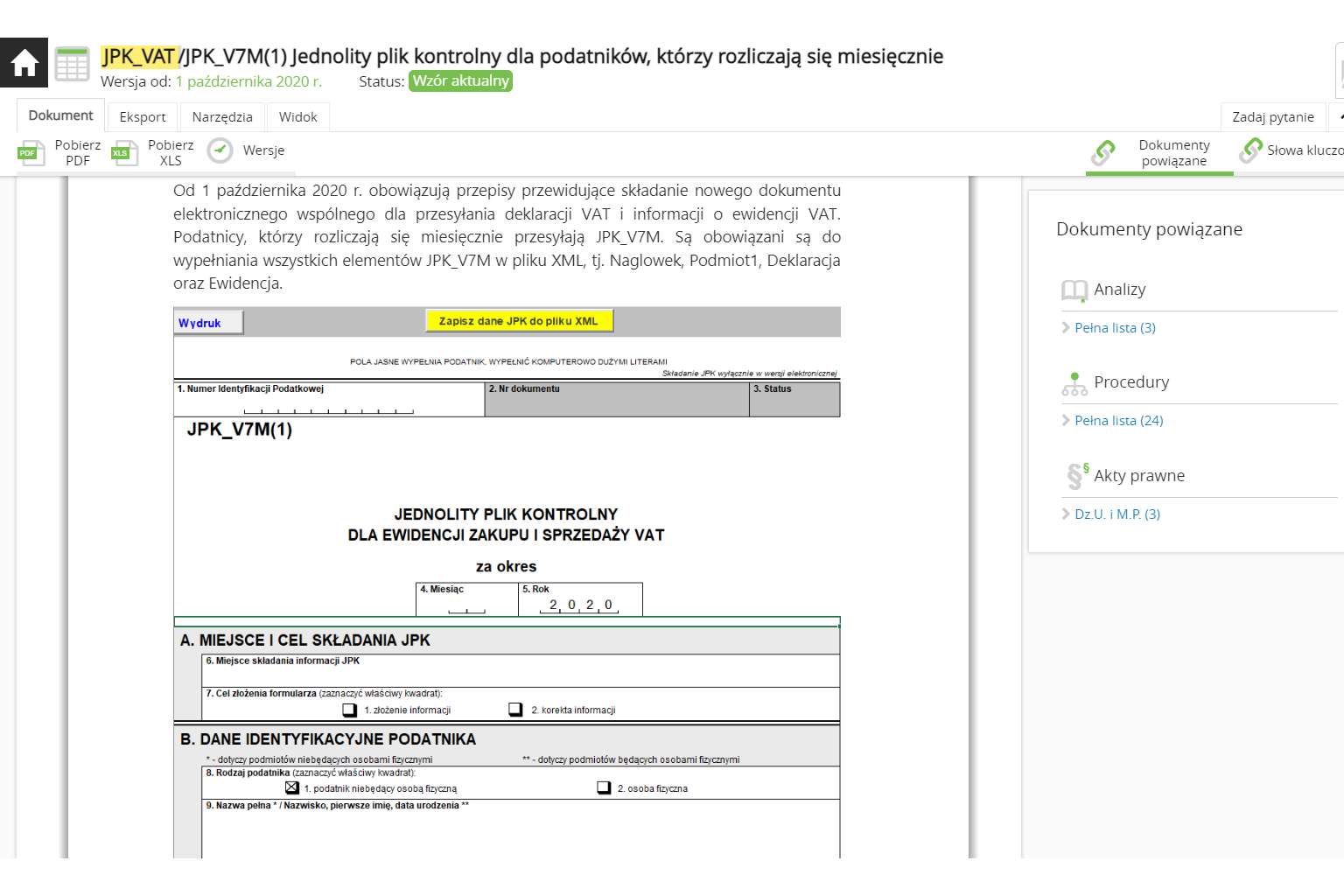Viewport: 1344px width, 896px height.
Task: Tick the '2. osoba fizyczna' checkbox
Action: (x=604, y=787)
